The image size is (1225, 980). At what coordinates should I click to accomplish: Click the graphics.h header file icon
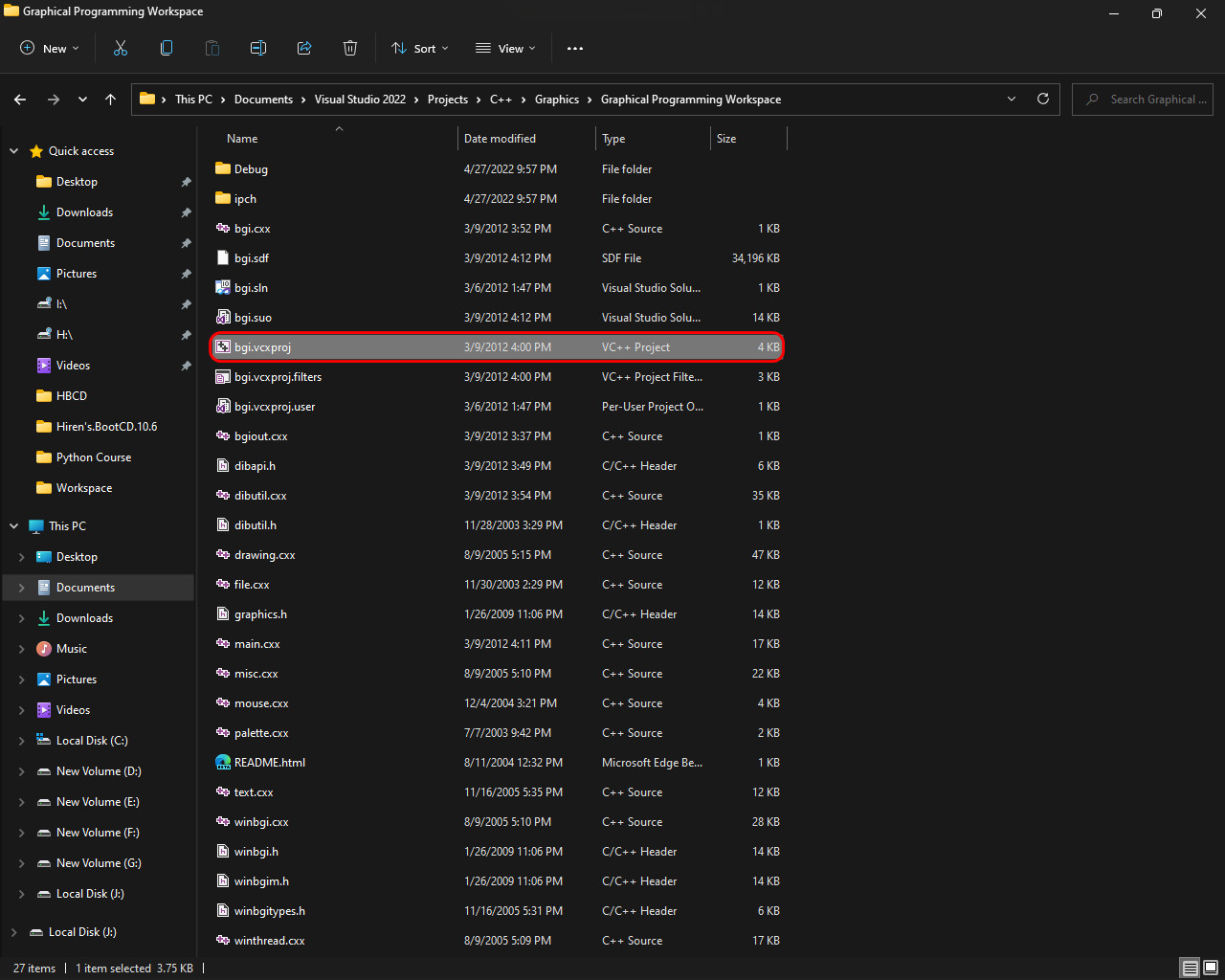coord(223,613)
